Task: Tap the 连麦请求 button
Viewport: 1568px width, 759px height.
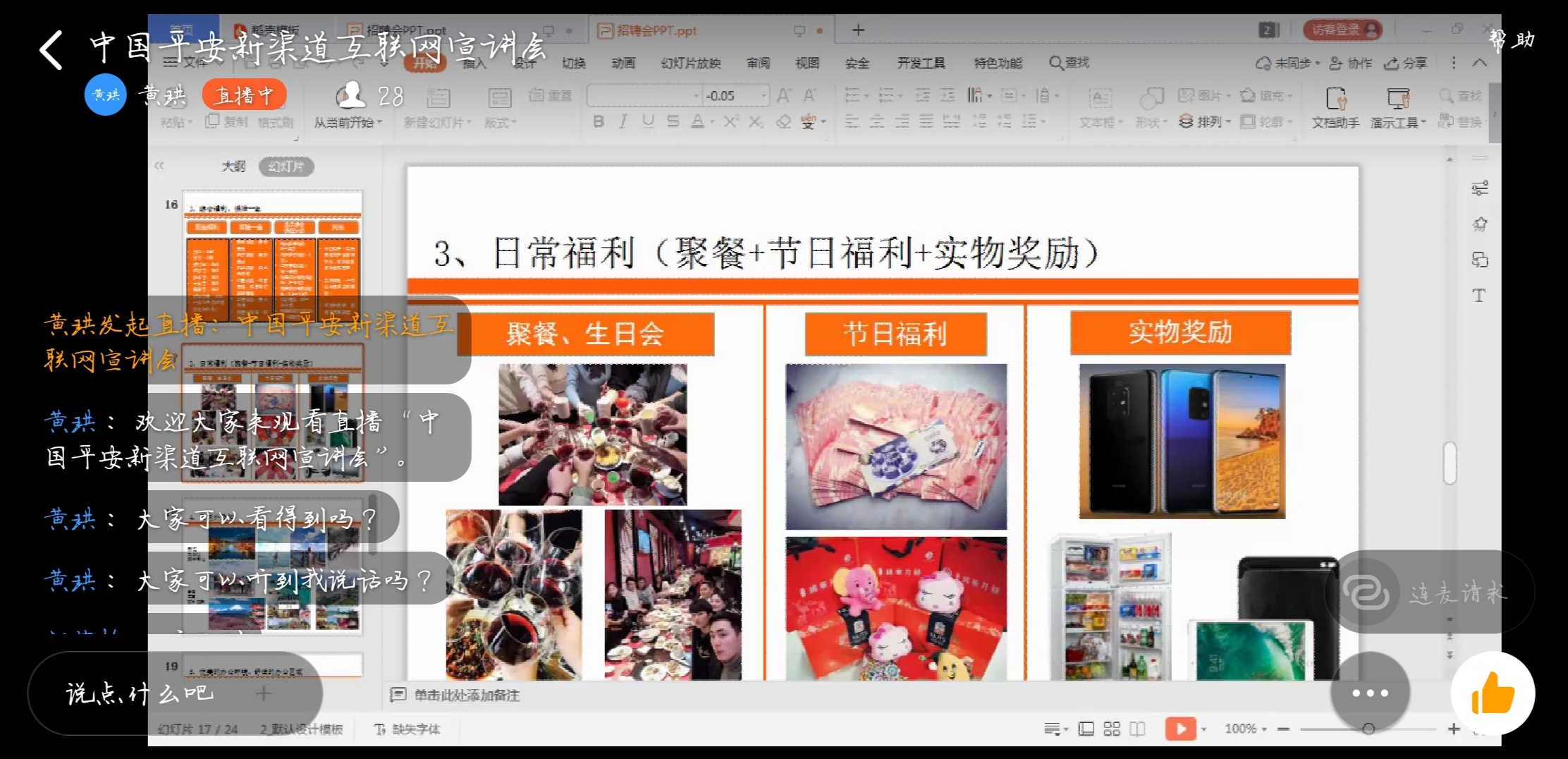Action: [1430, 593]
